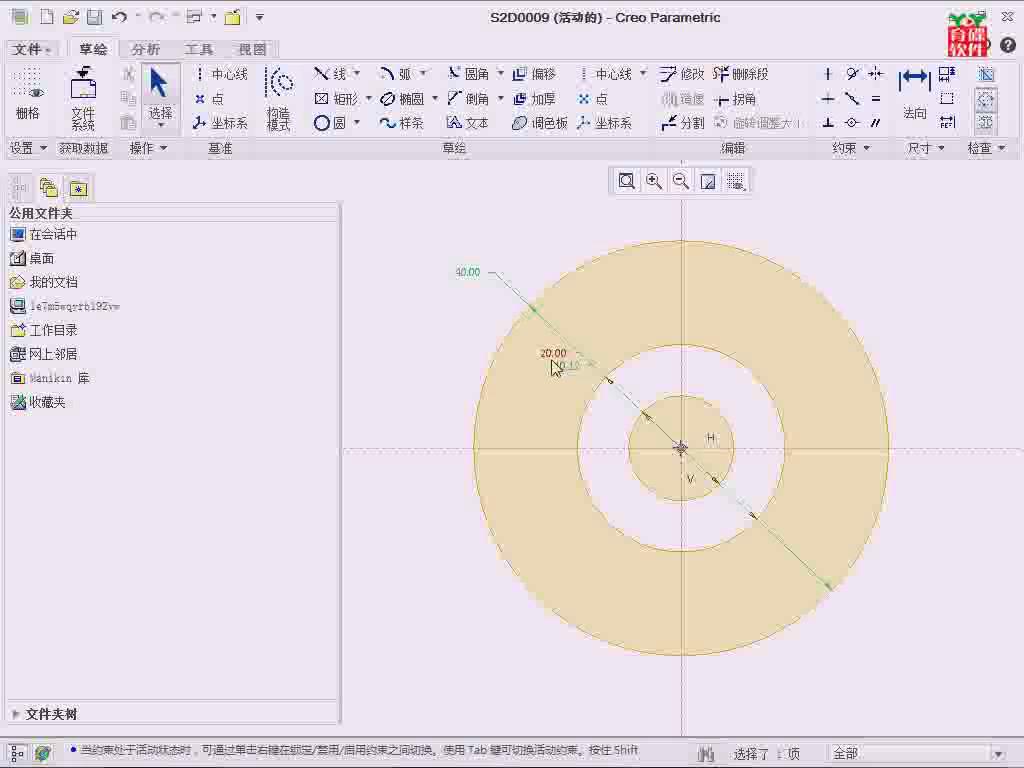Select the Corner (拐角) trim tool
Viewport: 1024px width, 768px height.
(x=735, y=99)
